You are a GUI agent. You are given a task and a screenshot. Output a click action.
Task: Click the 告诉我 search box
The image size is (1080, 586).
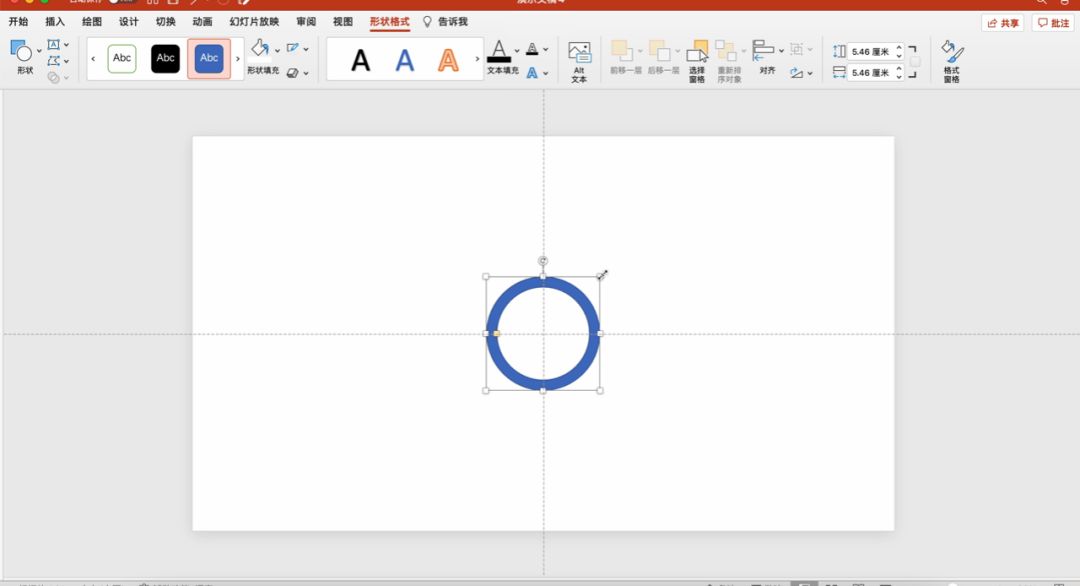[446, 21]
